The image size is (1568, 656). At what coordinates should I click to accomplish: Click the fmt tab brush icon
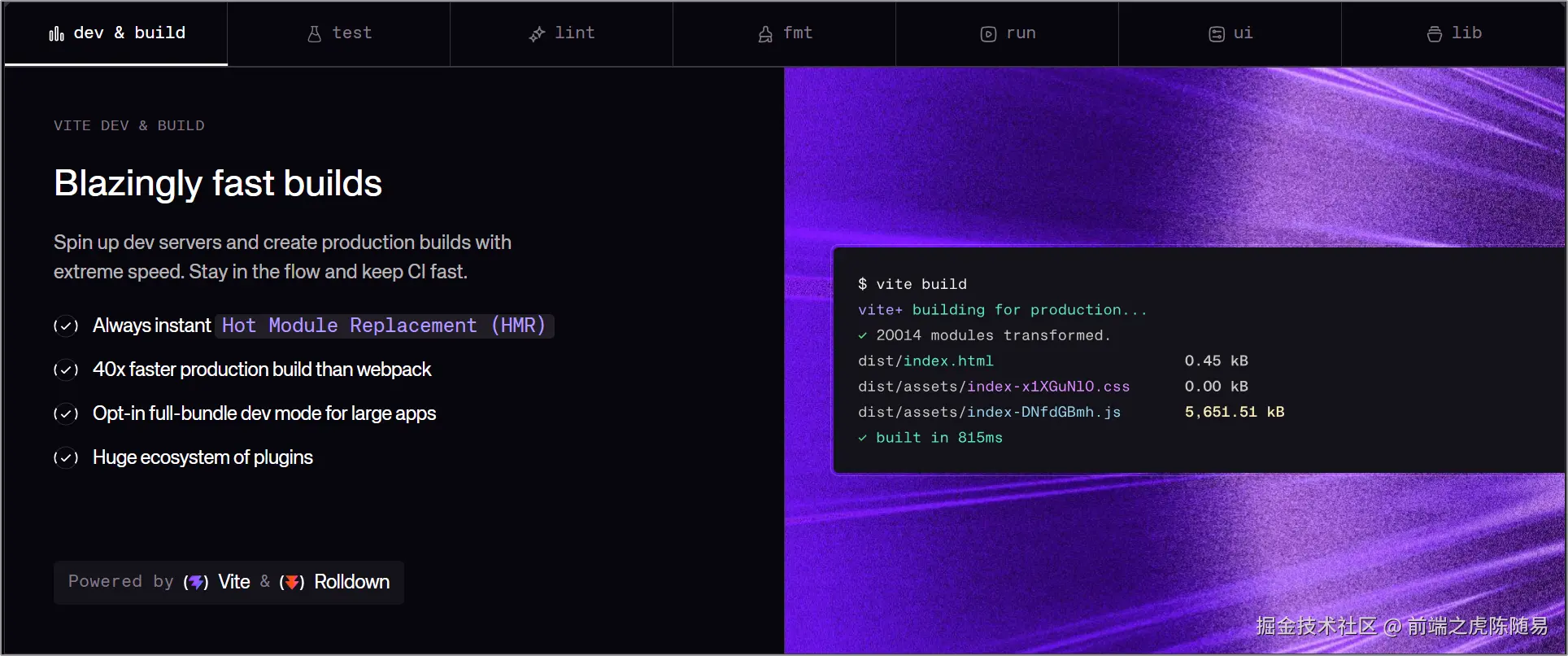pyautogui.click(x=765, y=33)
